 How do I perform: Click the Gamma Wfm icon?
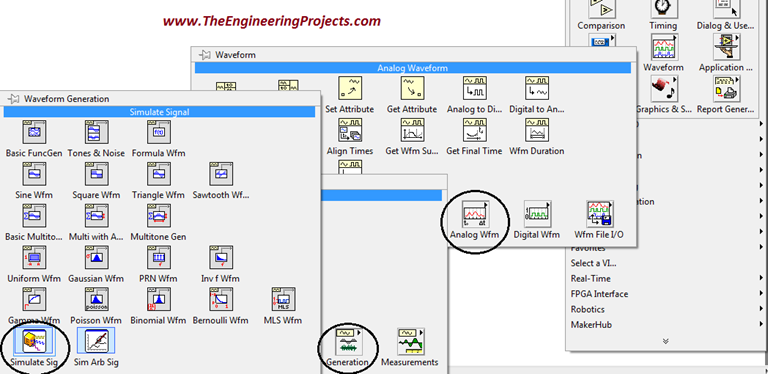click(x=34, y=299)
